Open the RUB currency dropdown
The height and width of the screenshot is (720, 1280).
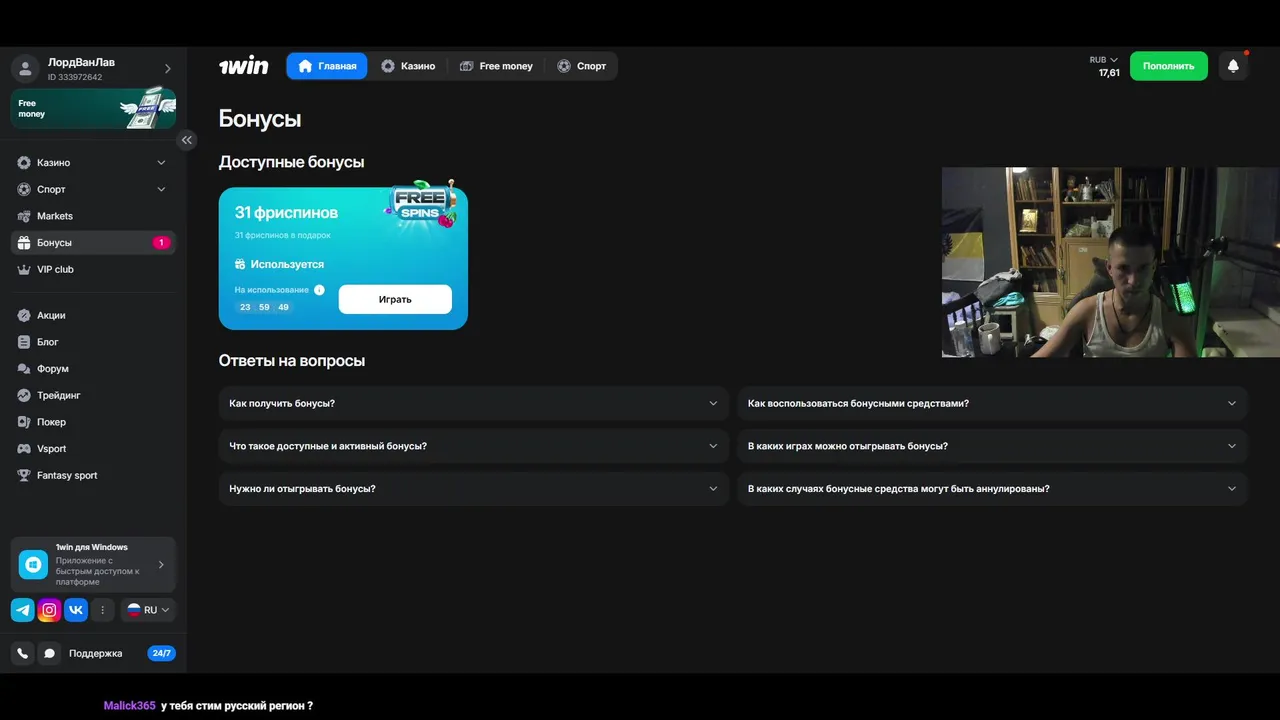[x=1104, y=60]
